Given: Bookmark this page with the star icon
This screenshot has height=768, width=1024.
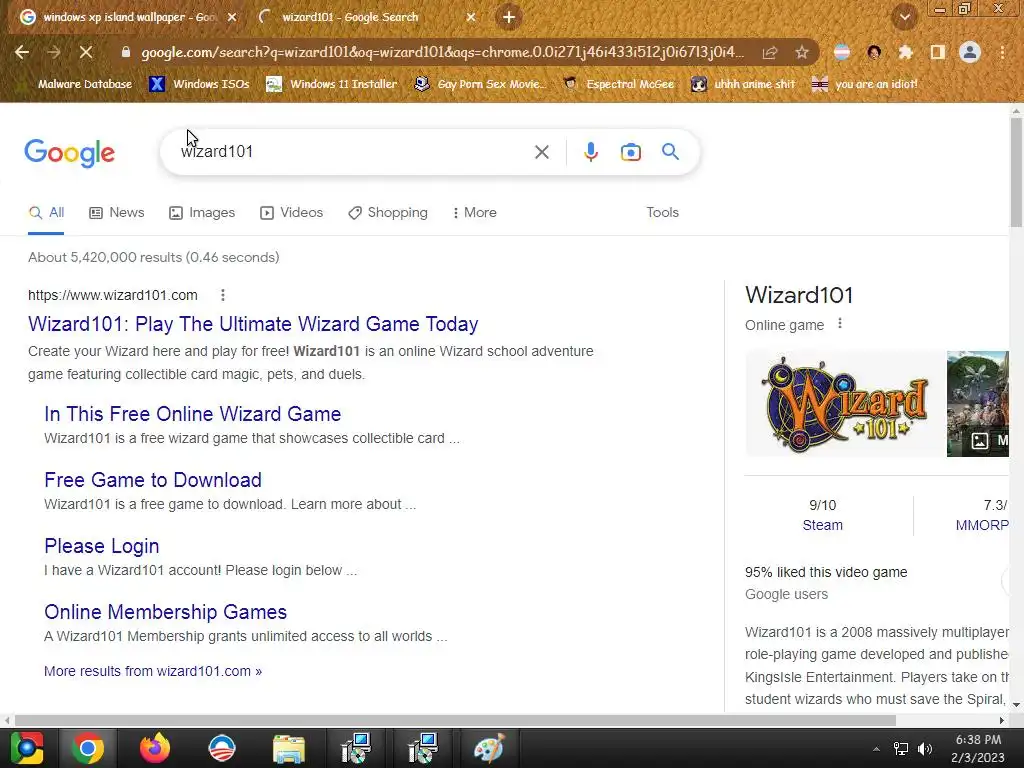Looking at the screenshot, I should click(x=802, y=52).
